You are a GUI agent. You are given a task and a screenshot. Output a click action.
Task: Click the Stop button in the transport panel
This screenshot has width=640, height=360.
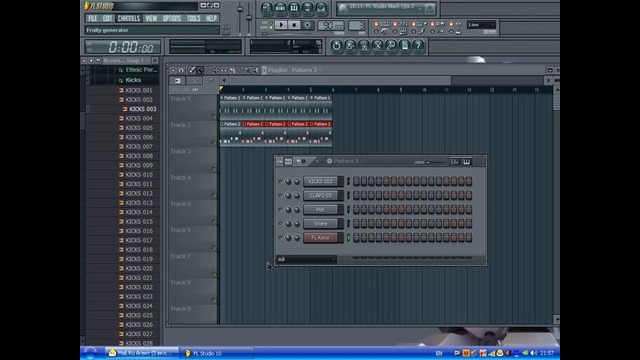click(x=294, y=25)
